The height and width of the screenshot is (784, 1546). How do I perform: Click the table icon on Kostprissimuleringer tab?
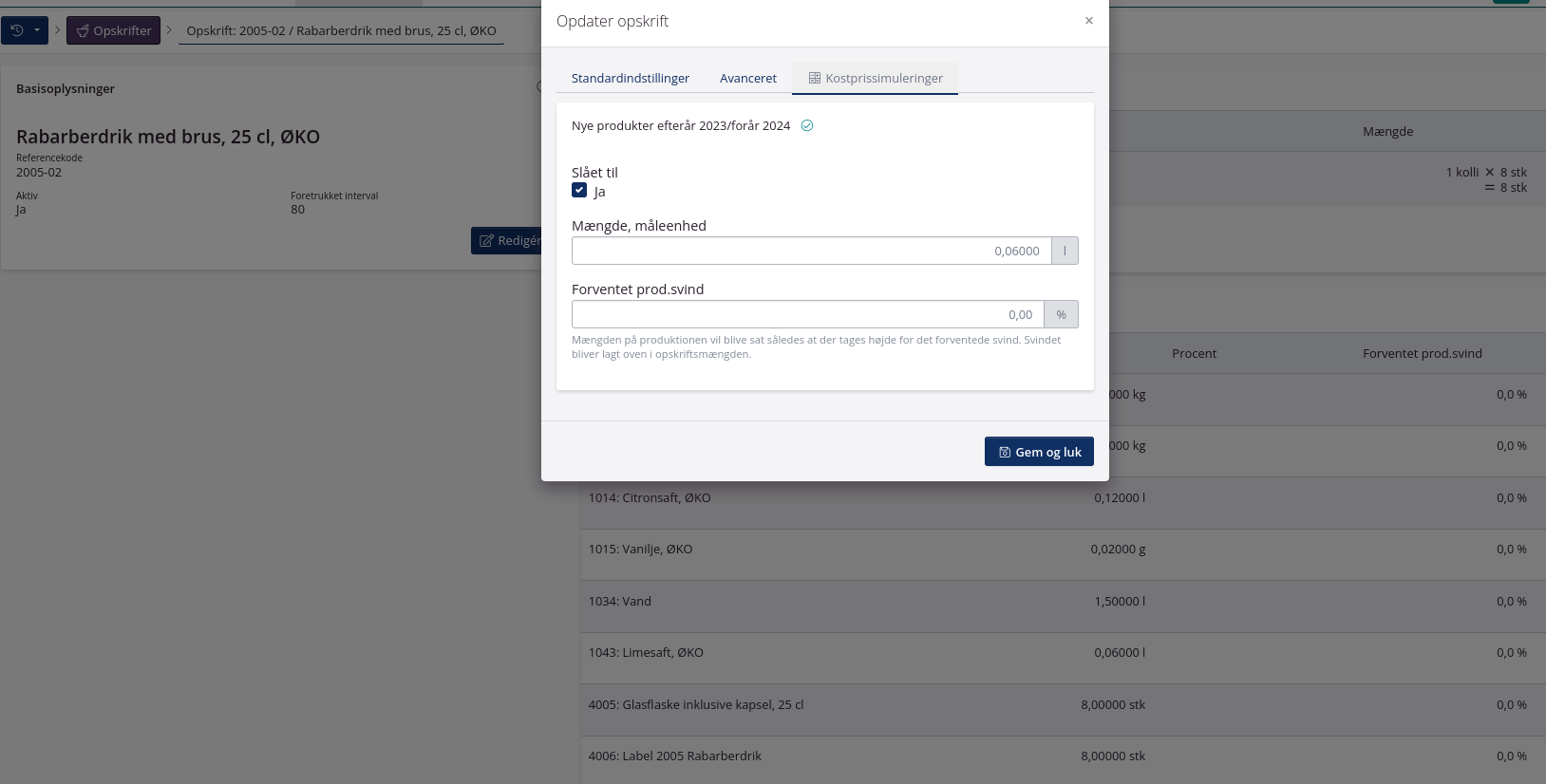pos(815,78)
